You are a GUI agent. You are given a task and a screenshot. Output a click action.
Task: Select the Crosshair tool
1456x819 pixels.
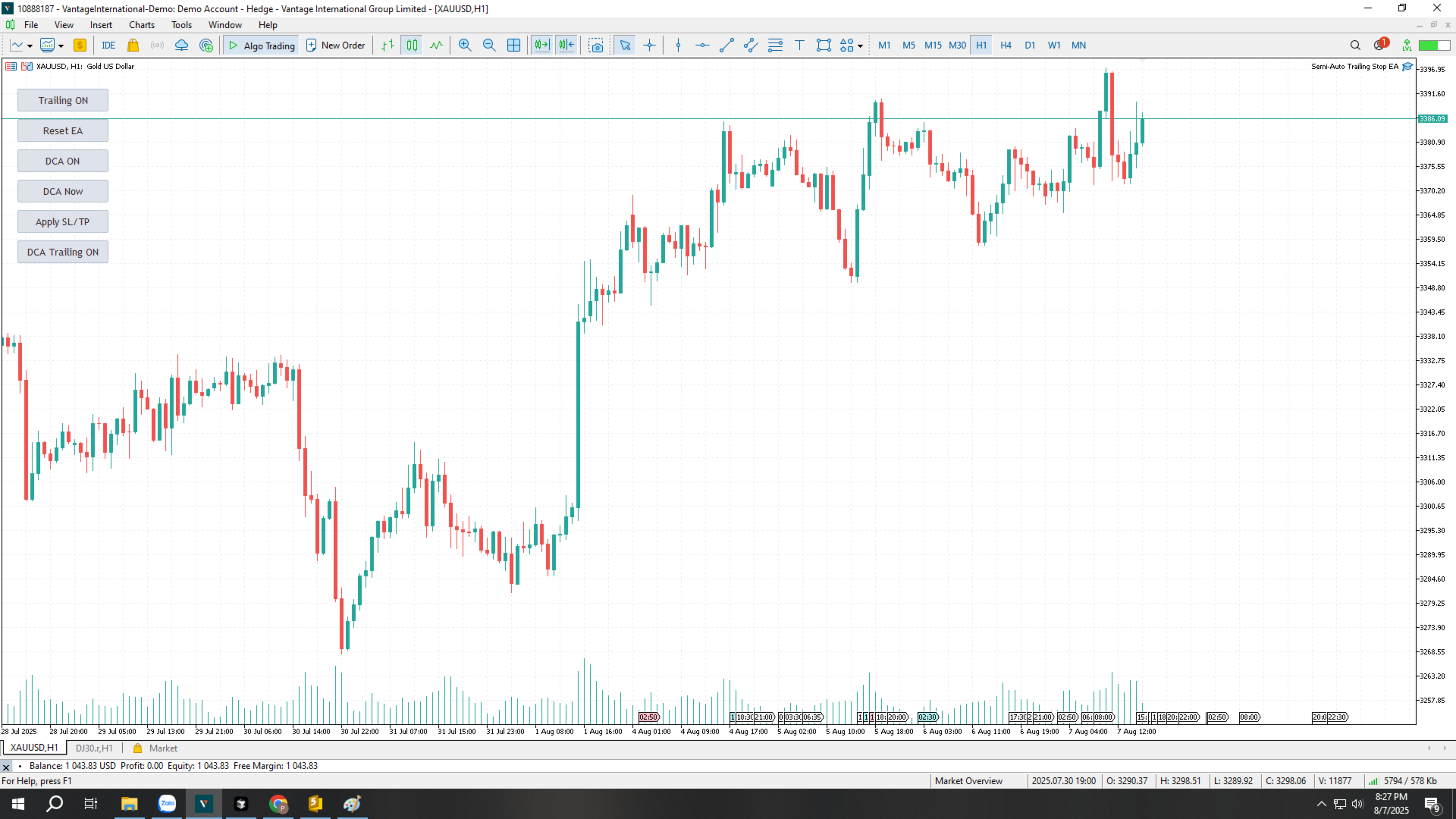click(x=650, y=45)
